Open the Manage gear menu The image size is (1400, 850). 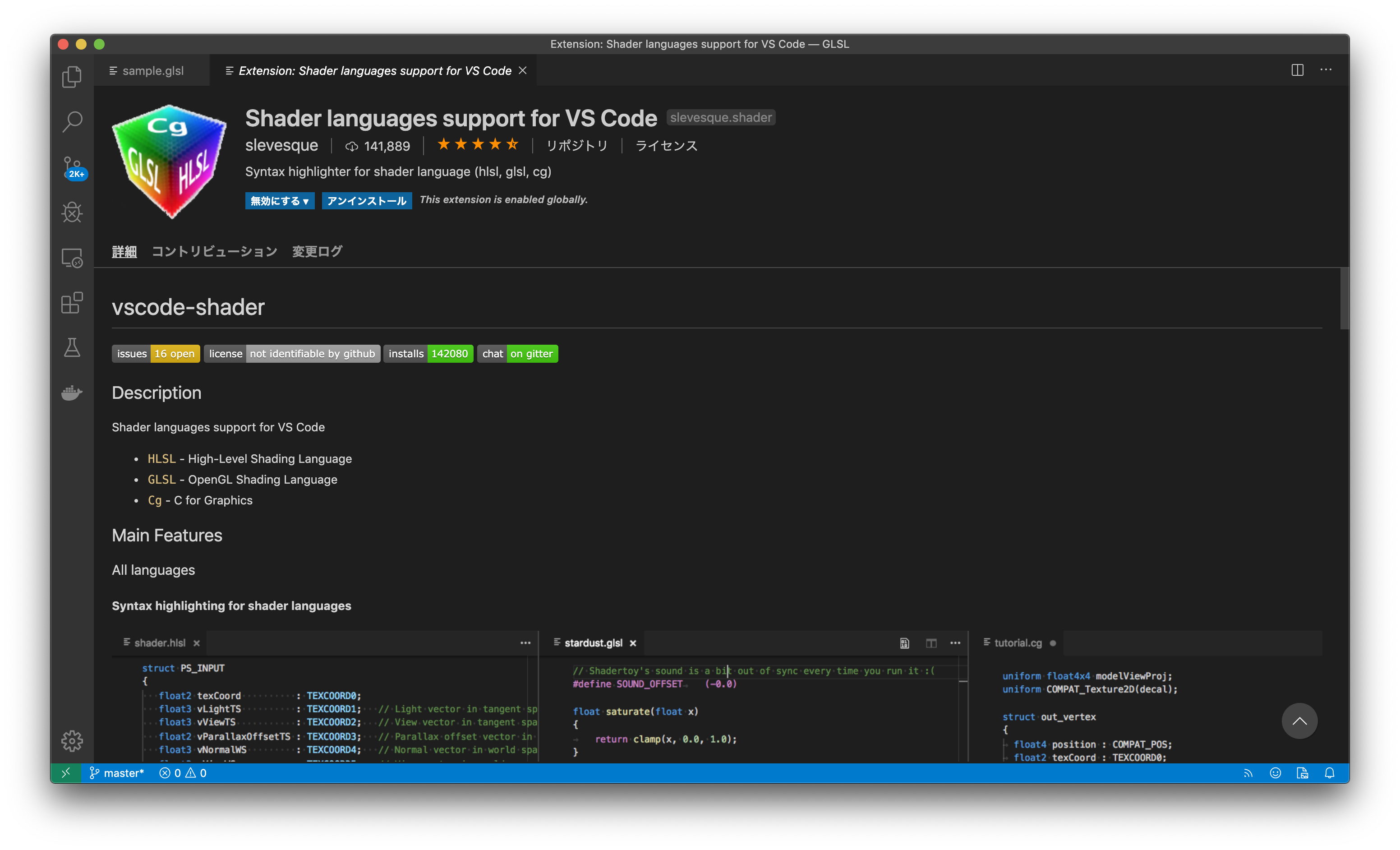(x=72, y=740)
